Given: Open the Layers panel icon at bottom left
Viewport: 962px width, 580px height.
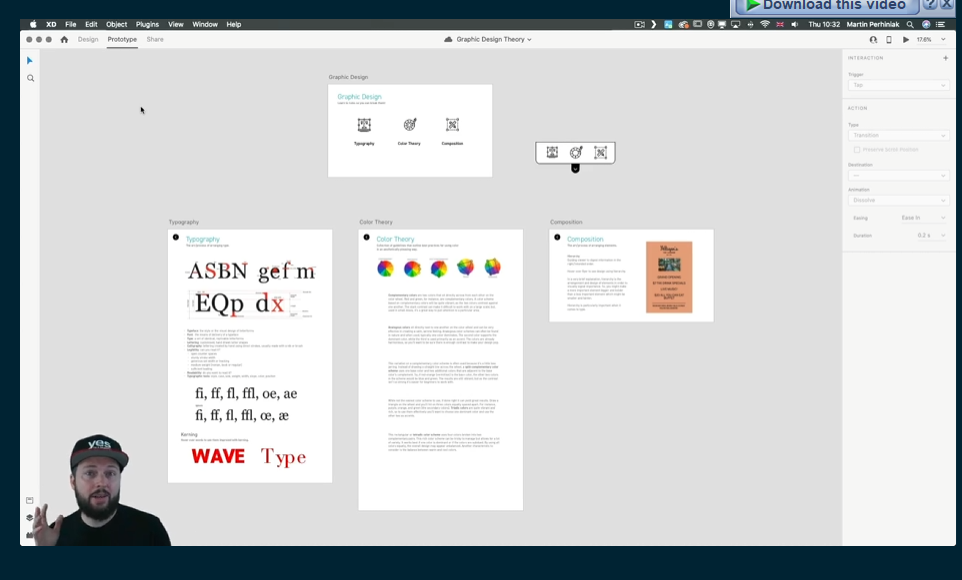Looking at the screenshot, I should [29, 517].
